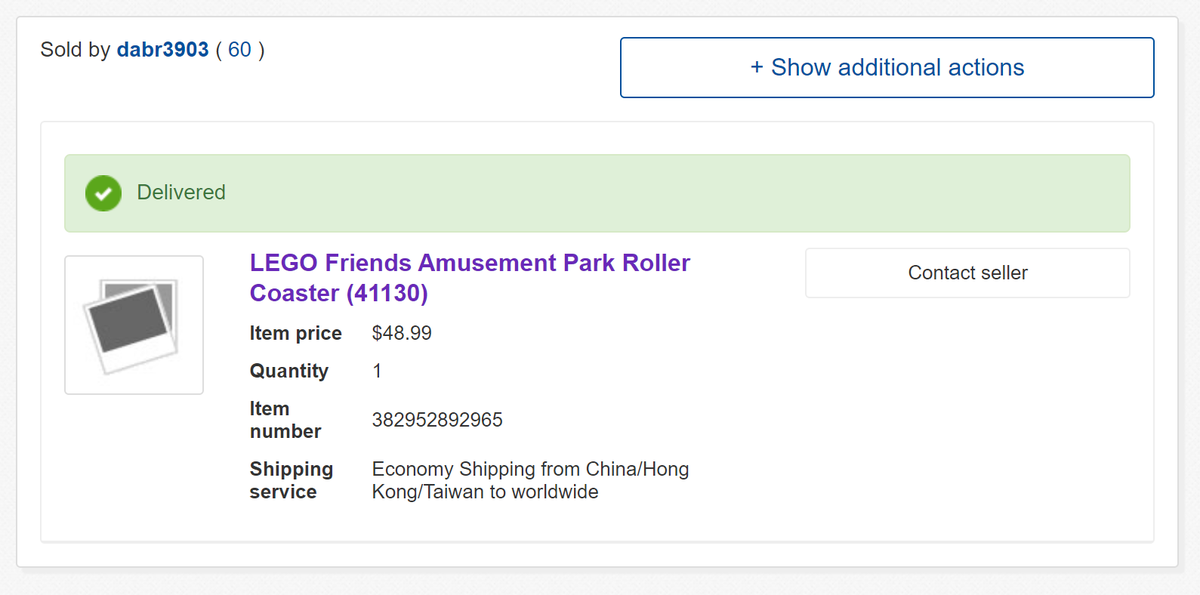Click the Coaster (41130) part of the title
Viewport: 1200px width, 595px height.
point(339,294)
